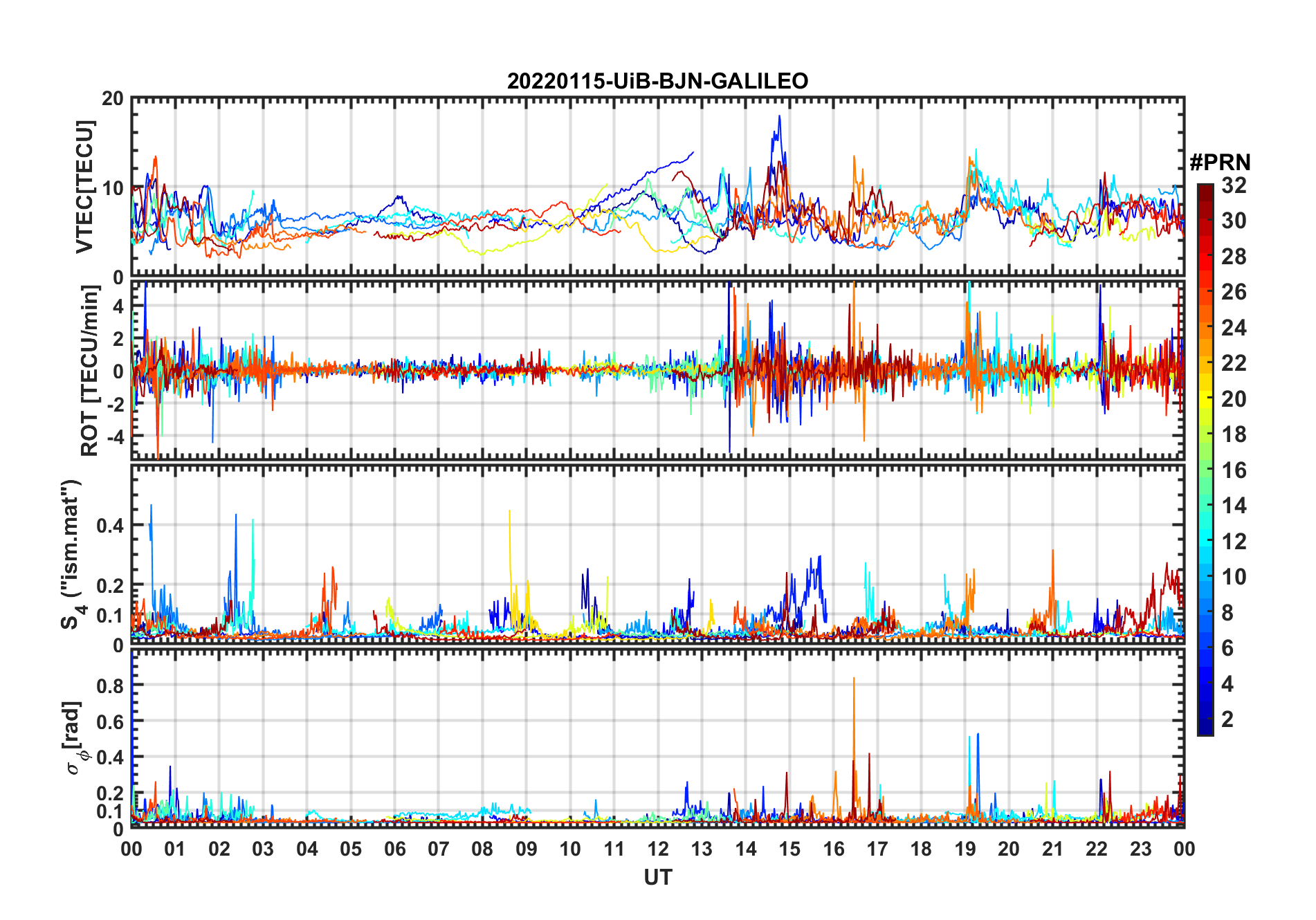Click the S4 ("ism.mat") y-axis label
Viewport: 1316px width, 920px height.
[71, 554]
